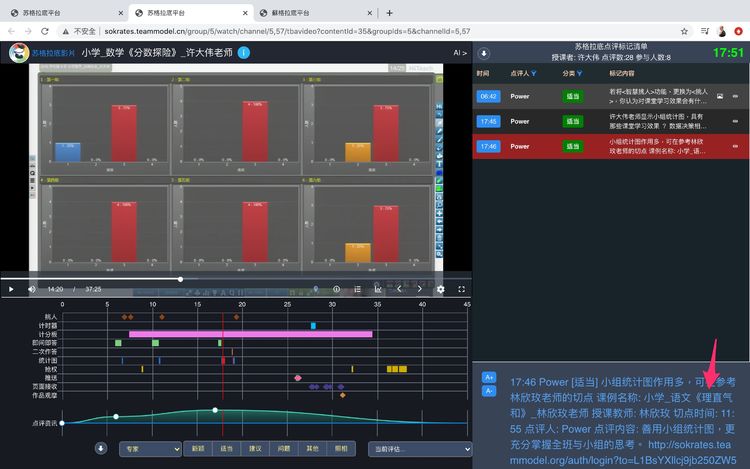The width and height of the screenshot is (750, 469).
Task: Click the AI > toggle at top right of video
Action: click(459, 53)
